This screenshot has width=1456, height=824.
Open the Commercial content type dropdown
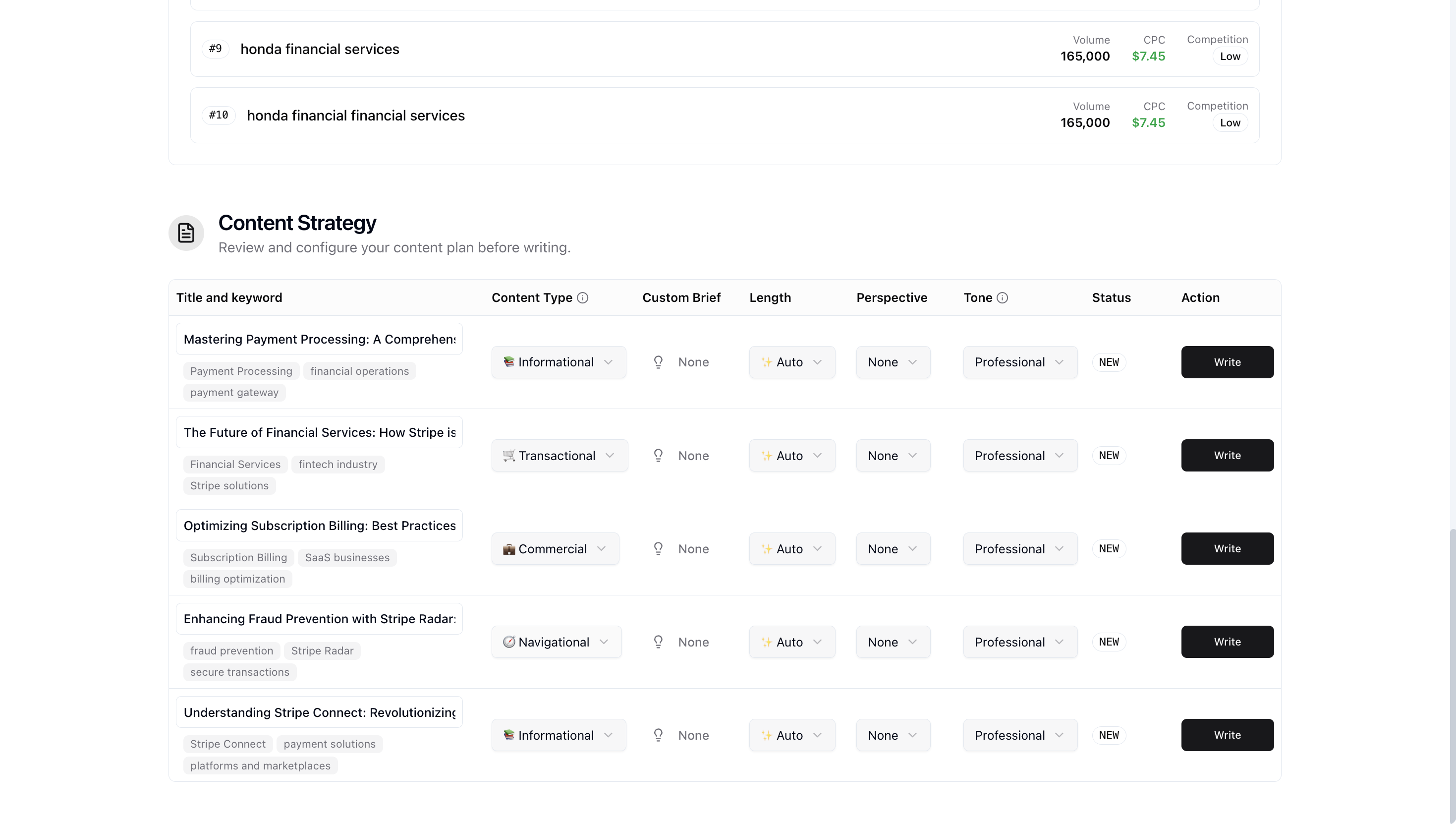click(555, 548)
